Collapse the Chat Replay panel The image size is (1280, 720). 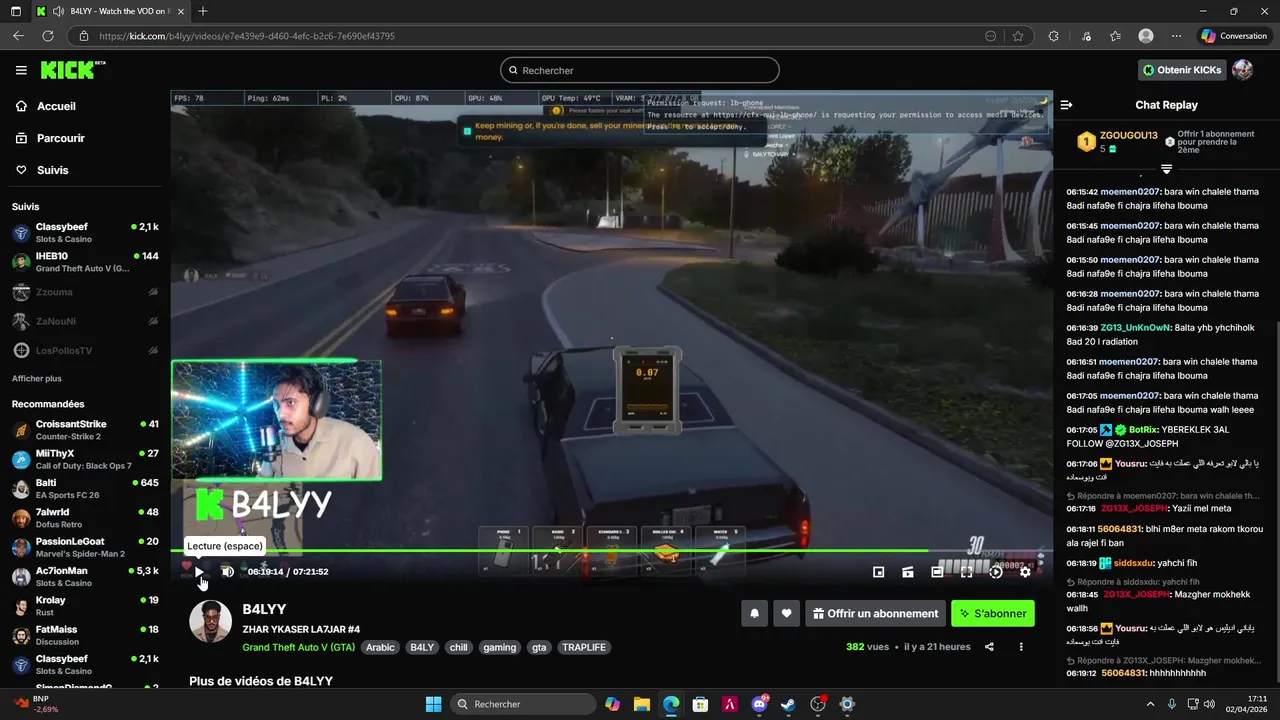coord(1066,105)
